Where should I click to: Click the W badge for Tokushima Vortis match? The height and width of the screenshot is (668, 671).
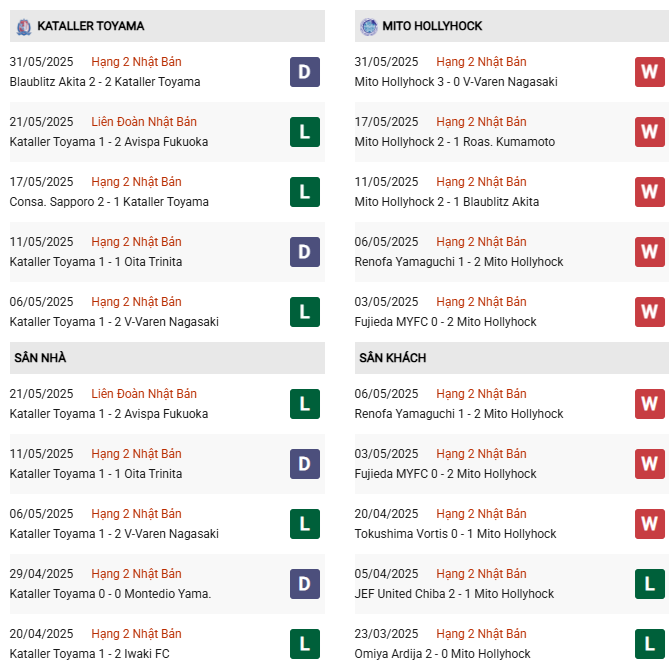tap(650, 524)
